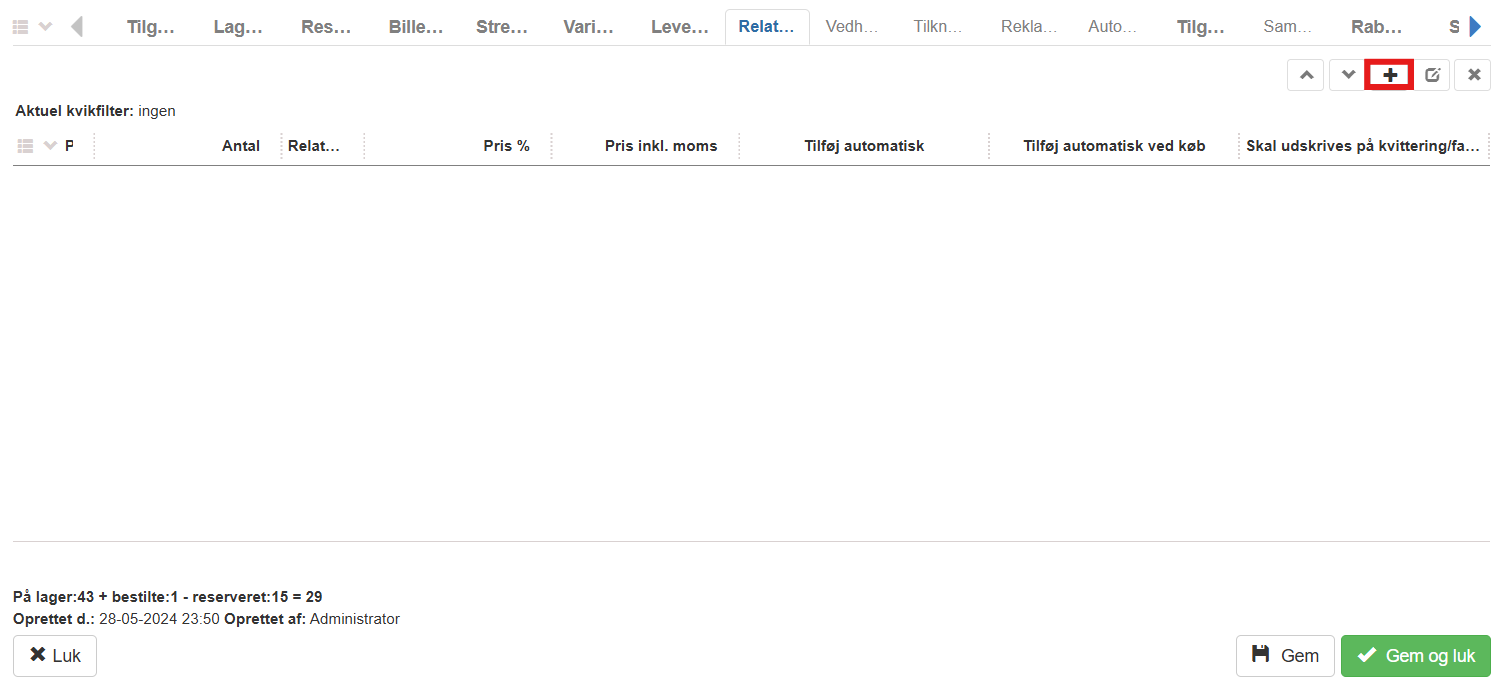Sort by Tilføj automatisk ved køb header
The width and height of the screenshot is (1507, 694).
[1114, 146]
